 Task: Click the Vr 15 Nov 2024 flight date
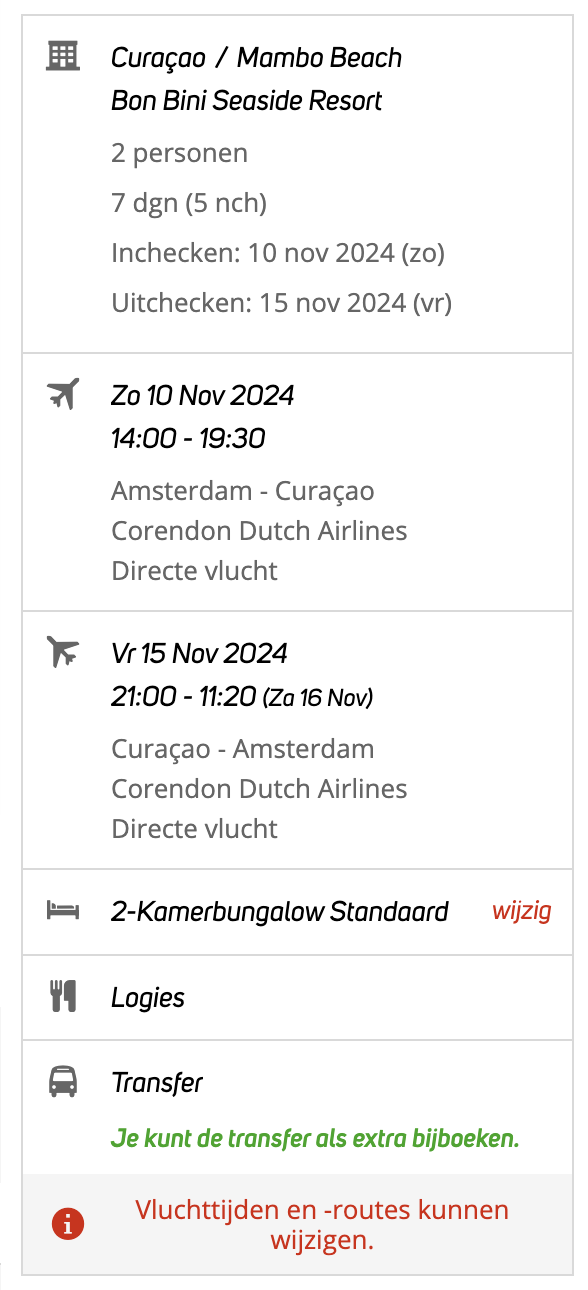coord(200,653)
